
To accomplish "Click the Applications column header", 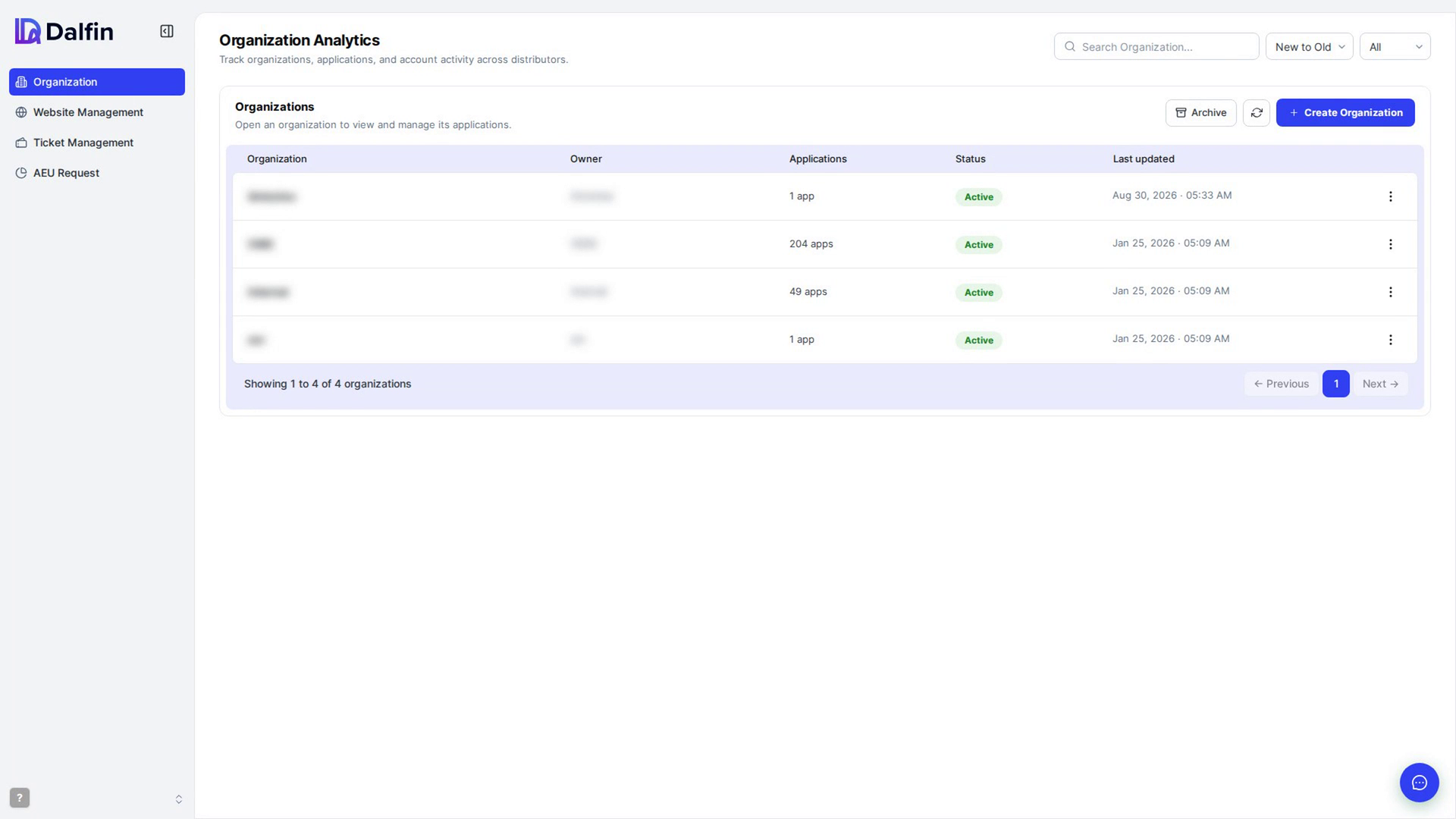I will tap(818, 158).
